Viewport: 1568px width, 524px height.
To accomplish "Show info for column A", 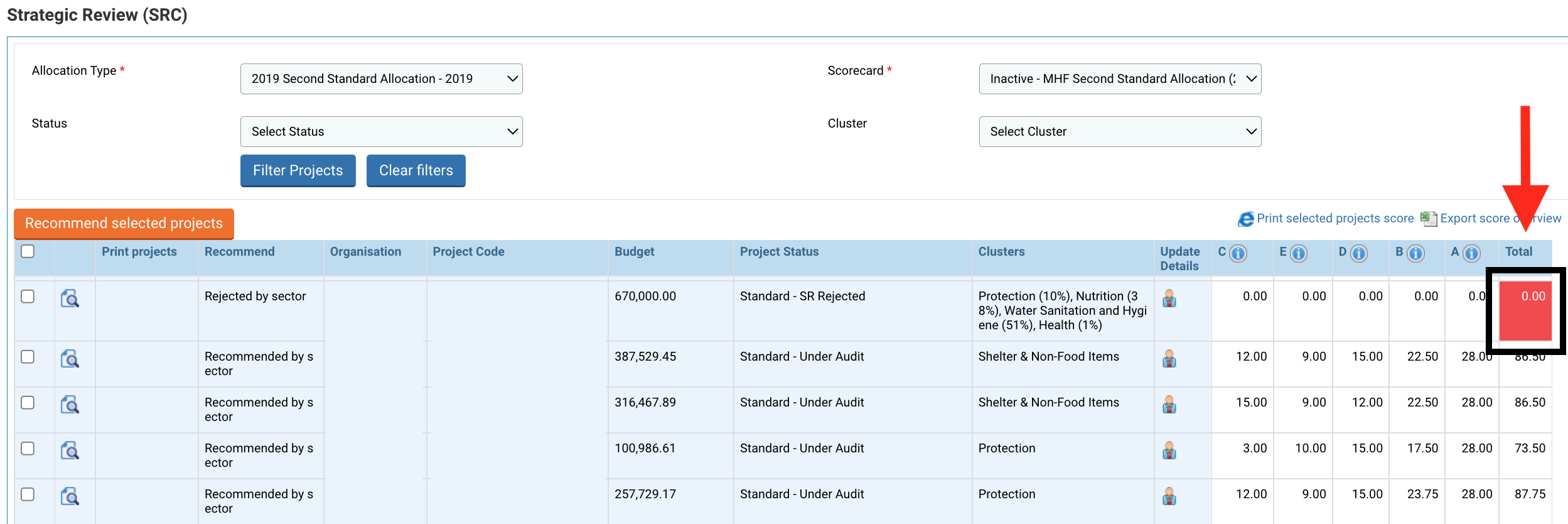I will click(x=1471, y=253).
